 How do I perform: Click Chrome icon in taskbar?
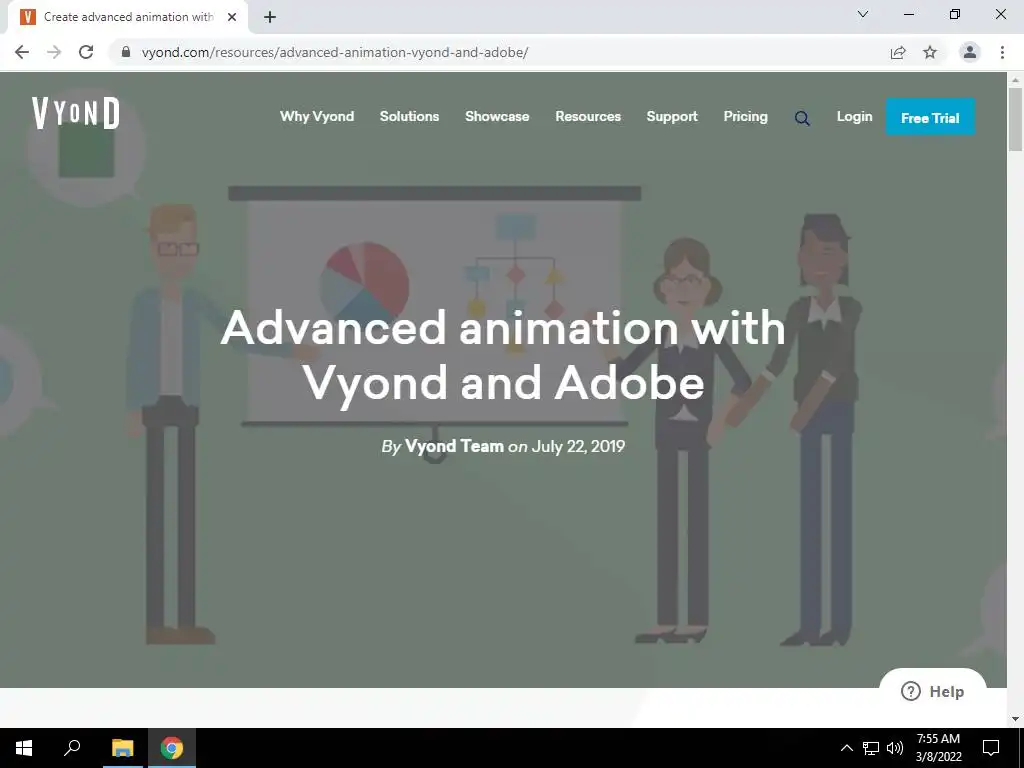(x=172, y=748)
